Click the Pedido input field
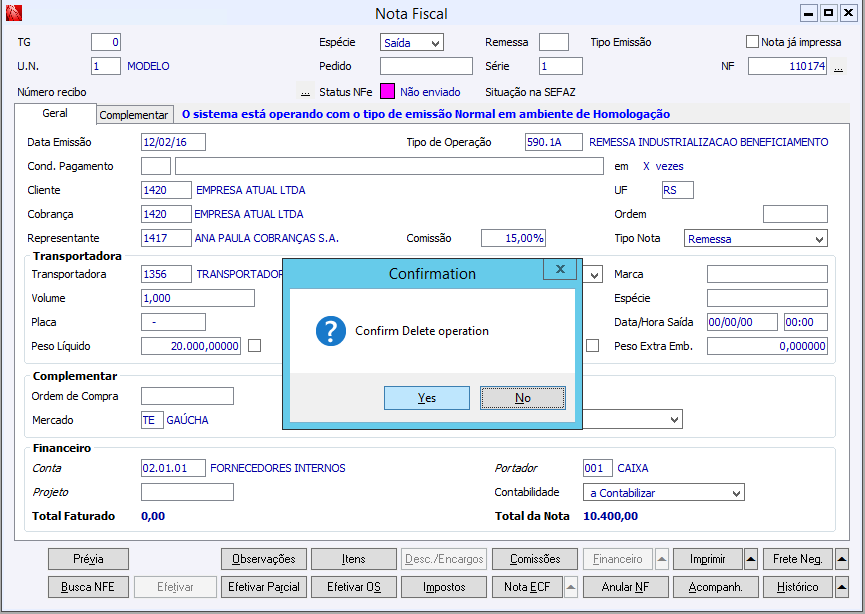Image resolution: width=865 pixels, height=614 pixels. 426,66
